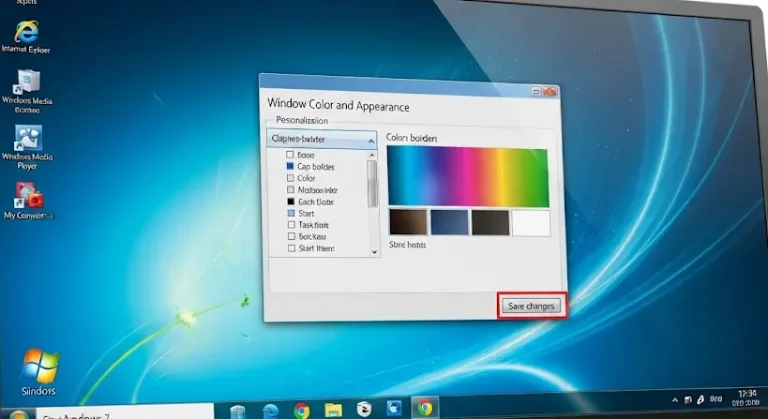Toggle the first checkbox above Cap boldes
Screen dimensions: 768x419
click(290, 155)
